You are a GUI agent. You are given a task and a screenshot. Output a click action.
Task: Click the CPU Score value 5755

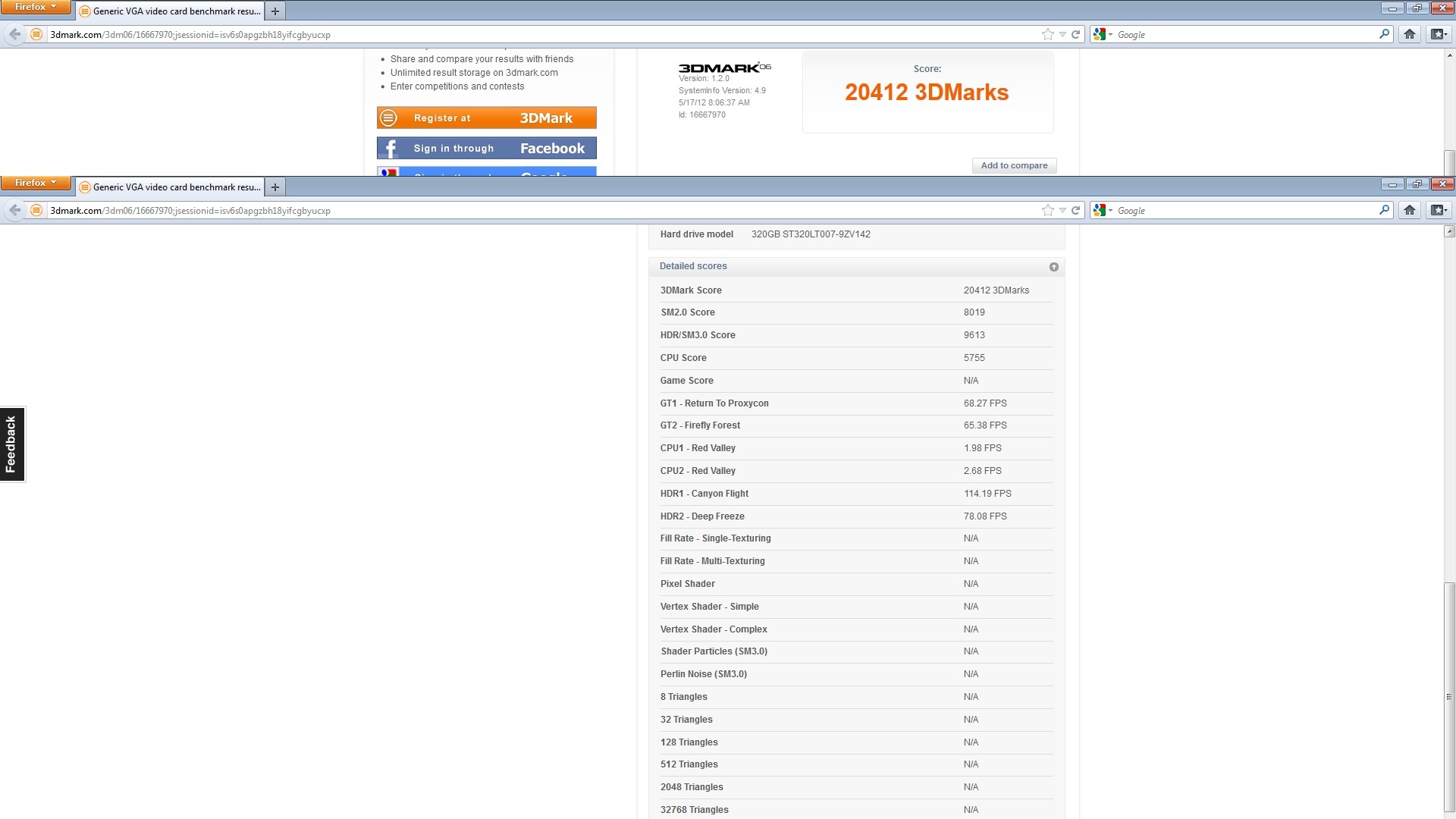(974, 358)
